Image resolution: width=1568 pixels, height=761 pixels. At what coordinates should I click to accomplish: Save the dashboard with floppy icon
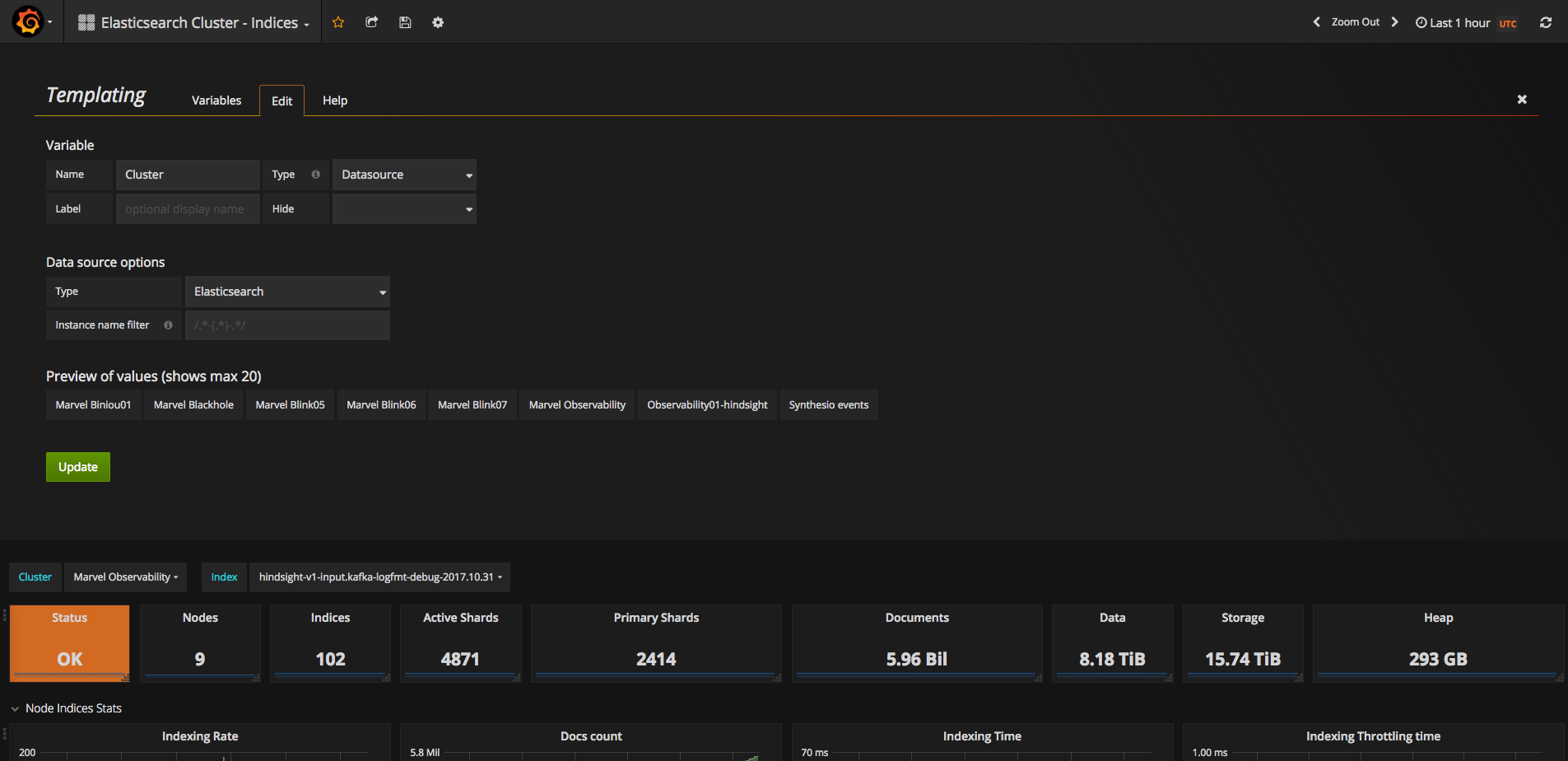pyautogui.click(x=405, y=22)
